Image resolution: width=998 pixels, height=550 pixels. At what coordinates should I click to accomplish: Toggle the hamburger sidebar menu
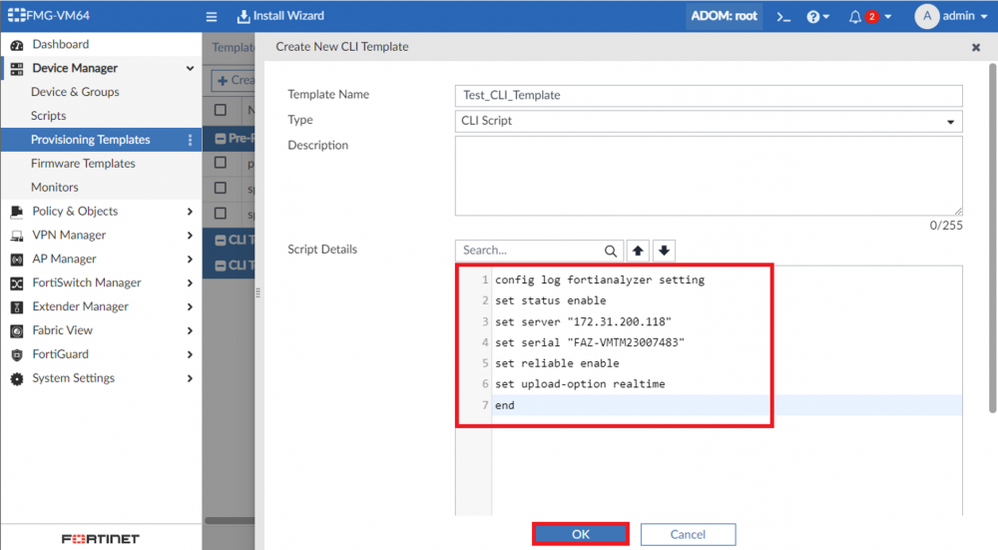pyautogui.click(x=211, y=17)
